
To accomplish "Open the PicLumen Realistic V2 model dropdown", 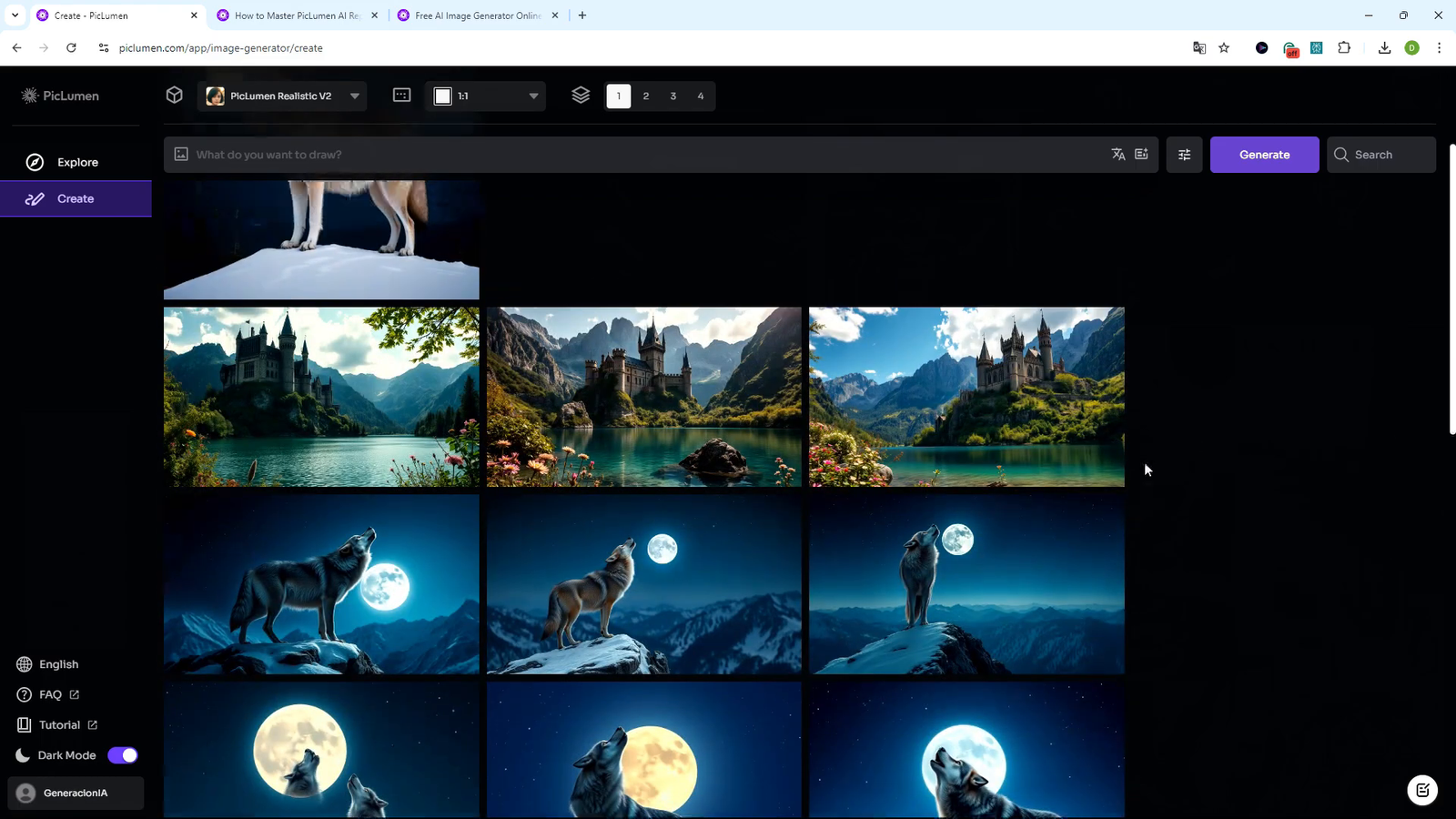I will pos(282,95).
